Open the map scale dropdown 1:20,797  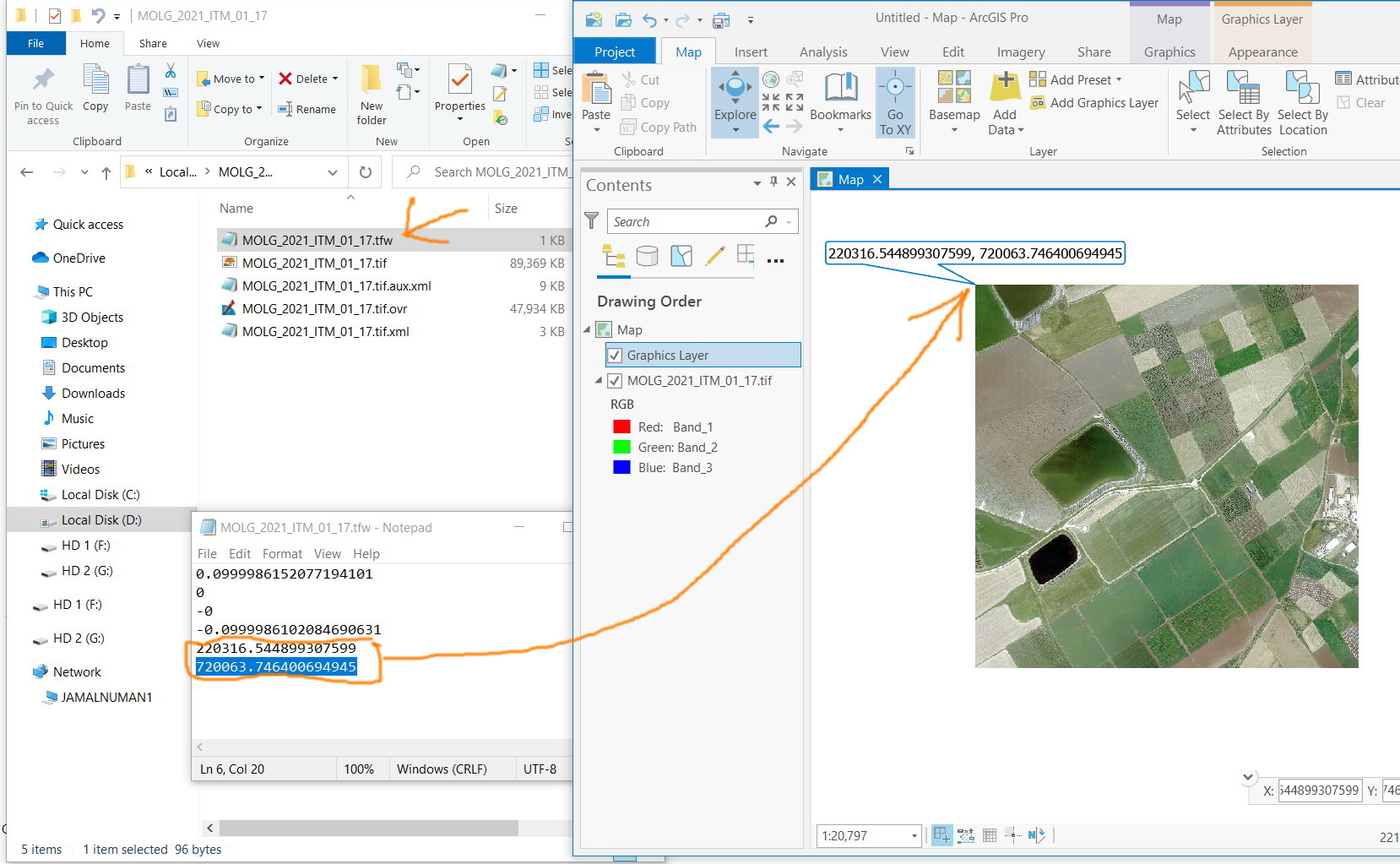(914, 836)
